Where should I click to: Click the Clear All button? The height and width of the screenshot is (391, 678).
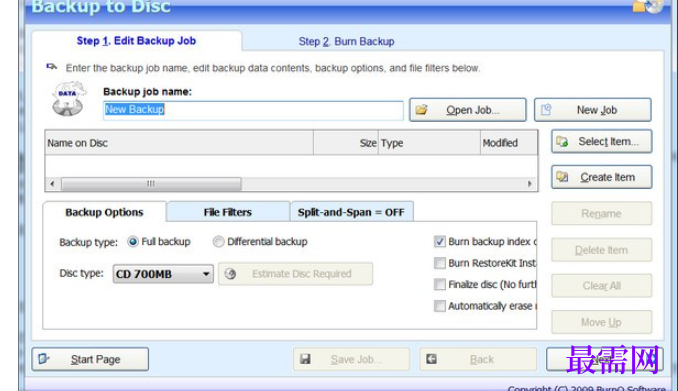[x=601, y=285]
